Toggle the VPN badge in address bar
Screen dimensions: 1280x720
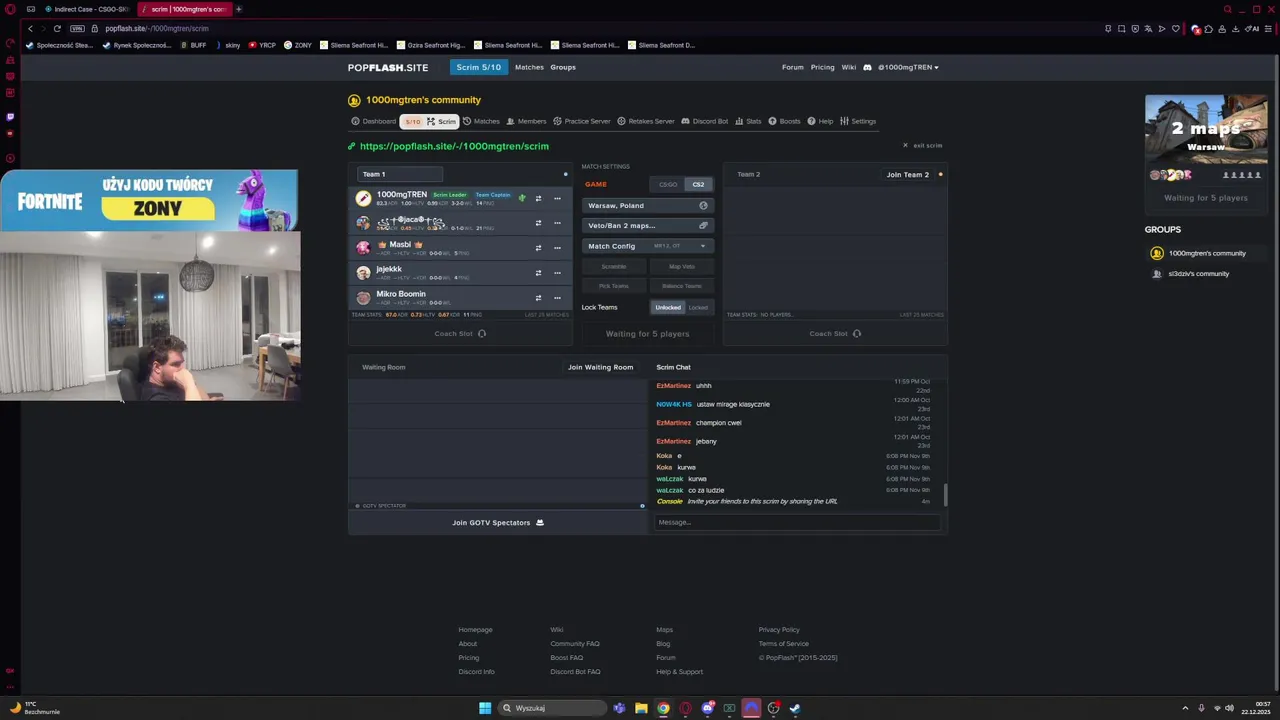[77, 28]
